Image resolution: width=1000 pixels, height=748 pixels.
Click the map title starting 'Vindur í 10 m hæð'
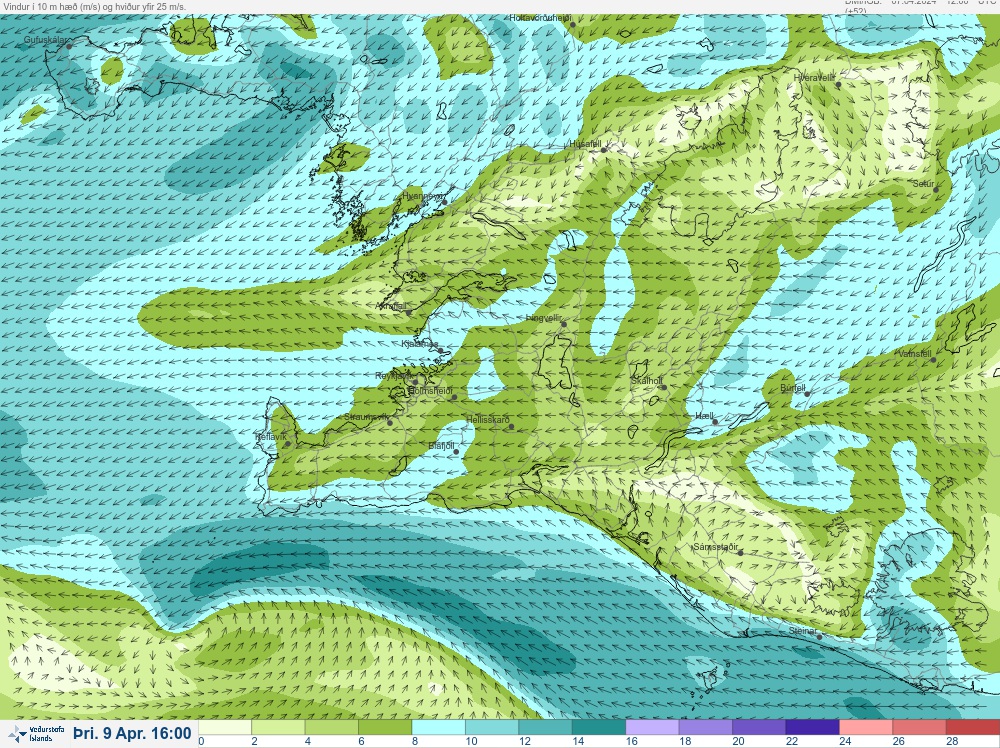pyautogui.click(x=94, y=6)
